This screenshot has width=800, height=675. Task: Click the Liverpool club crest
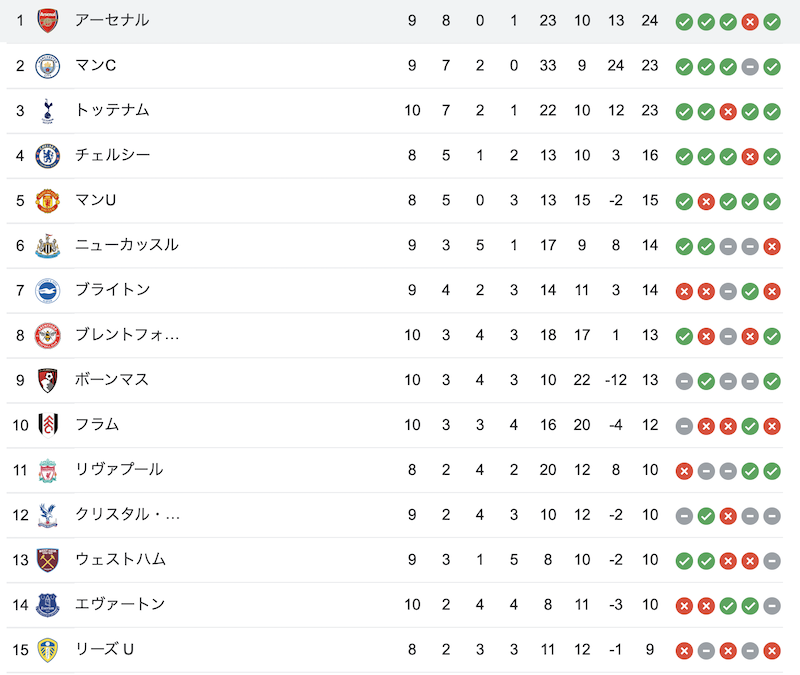point(47,470)
